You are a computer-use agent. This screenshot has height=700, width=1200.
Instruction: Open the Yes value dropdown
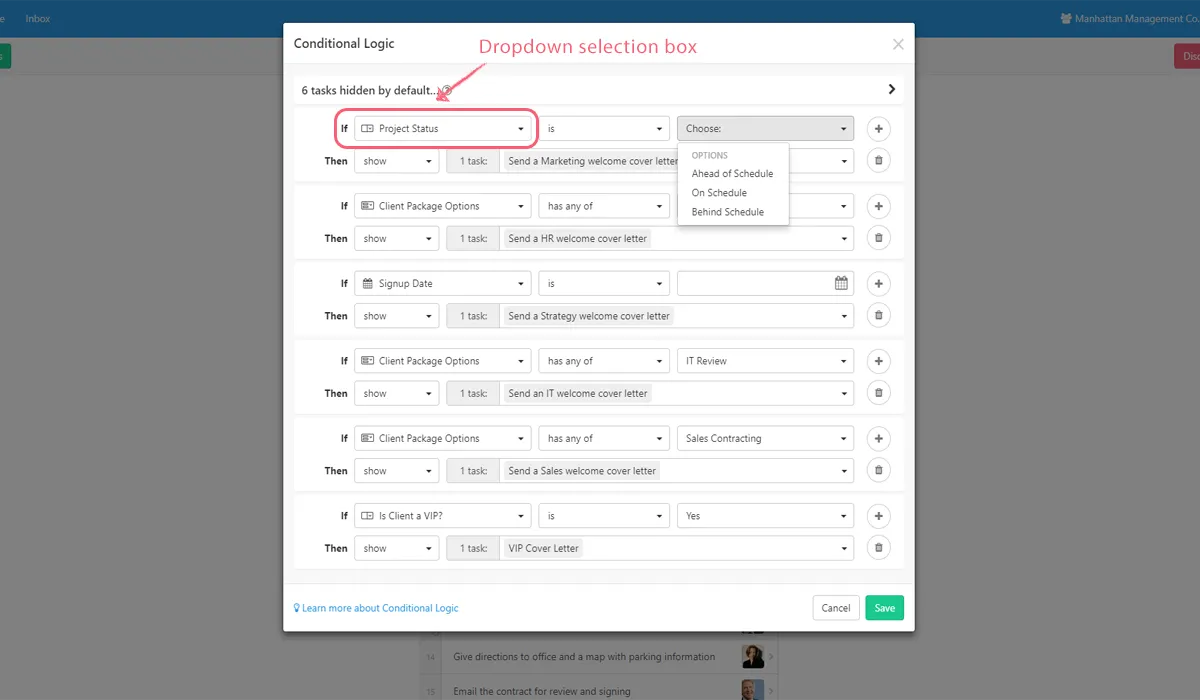point(765,516)
